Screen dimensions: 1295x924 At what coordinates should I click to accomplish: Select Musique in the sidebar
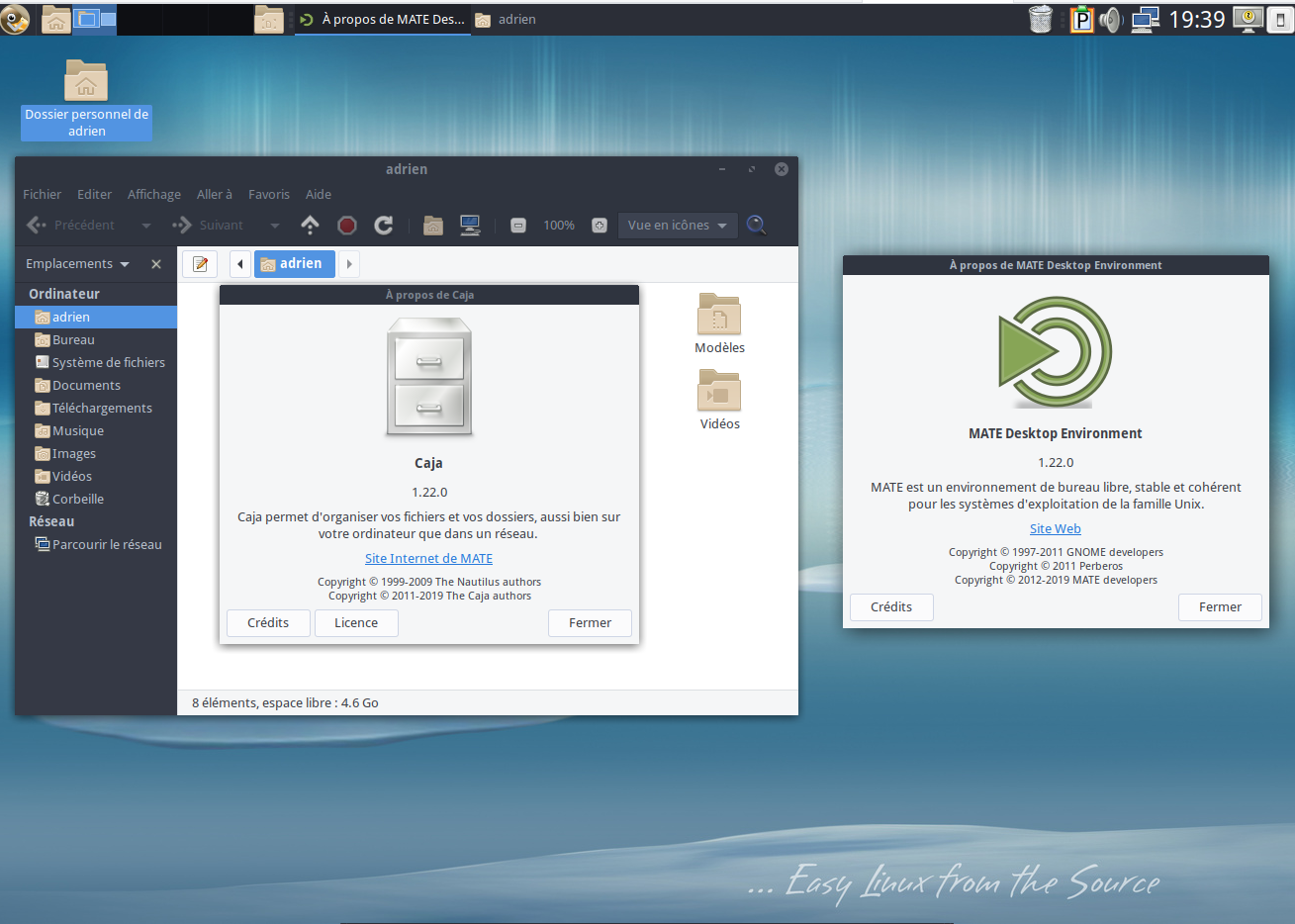96,430
